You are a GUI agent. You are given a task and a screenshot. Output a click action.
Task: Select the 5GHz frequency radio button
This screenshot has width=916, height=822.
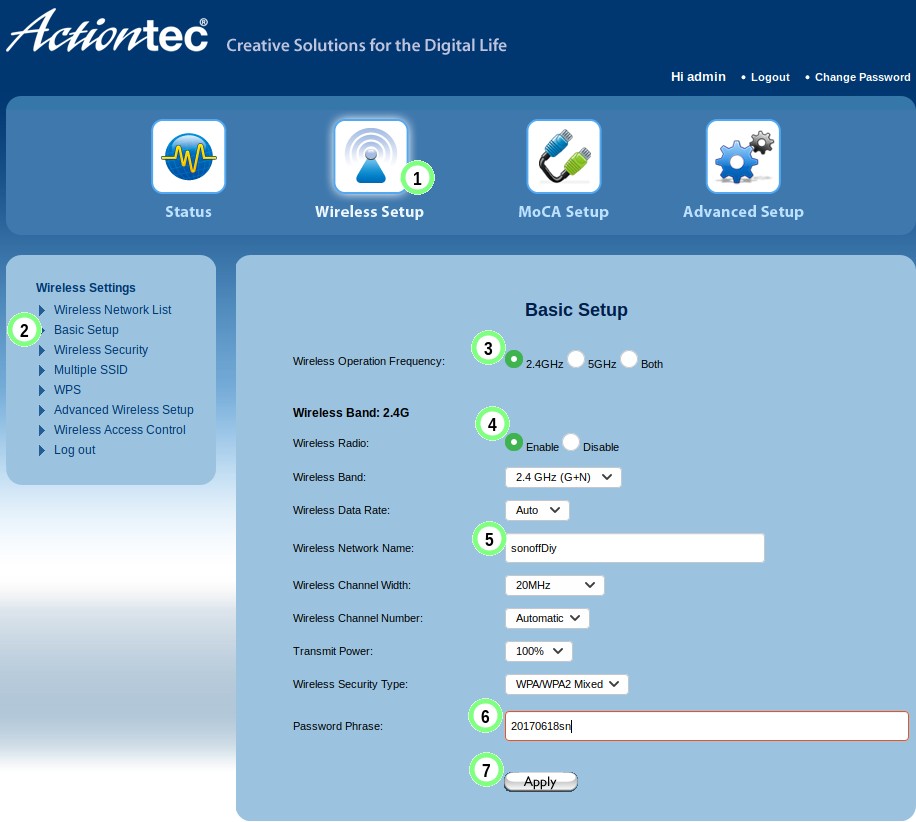(576, 359)
